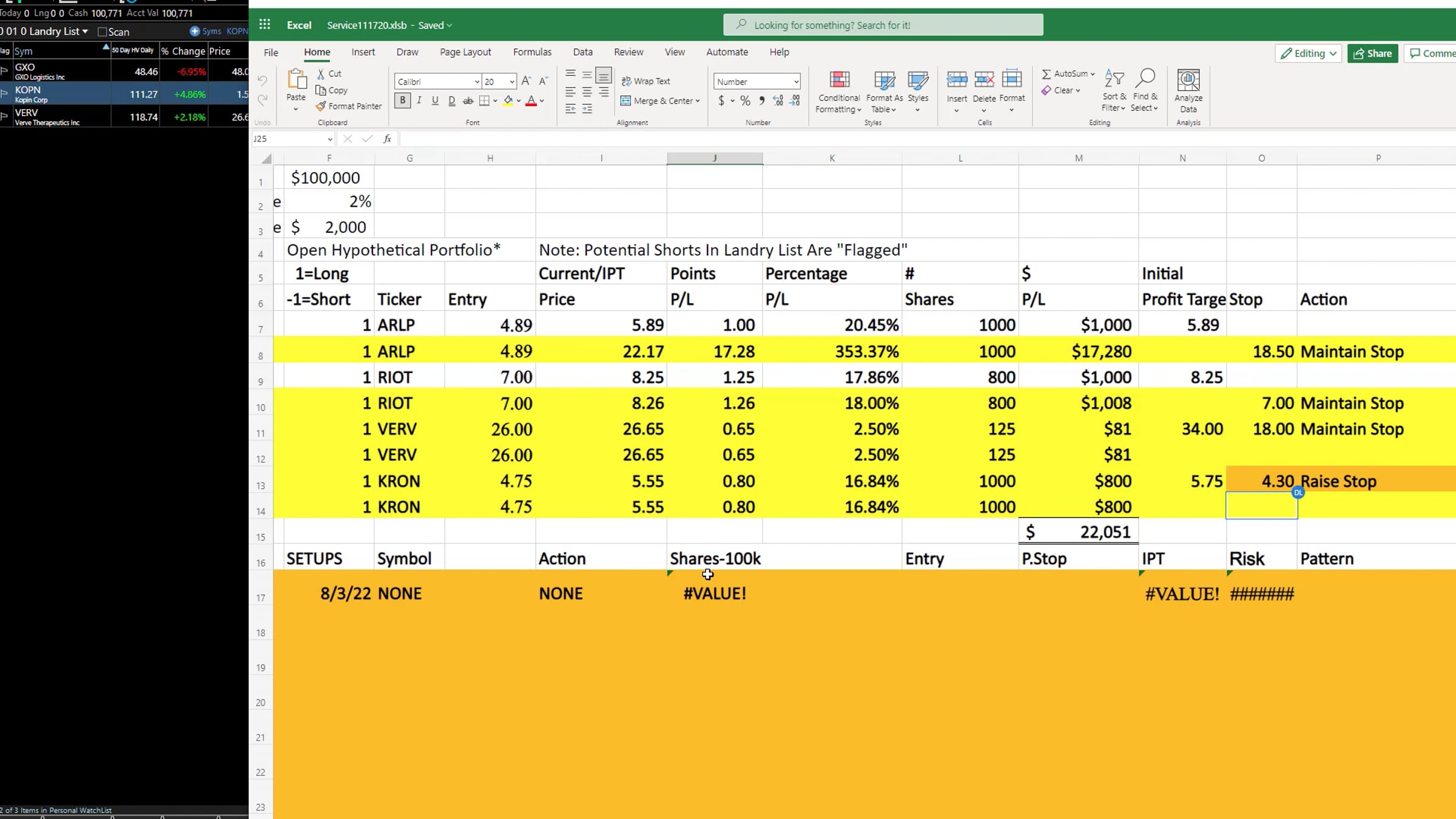Switch to the Insert tab
Image resolution: width=1456 pixels, height=819 pixels.
click(363, 52)
